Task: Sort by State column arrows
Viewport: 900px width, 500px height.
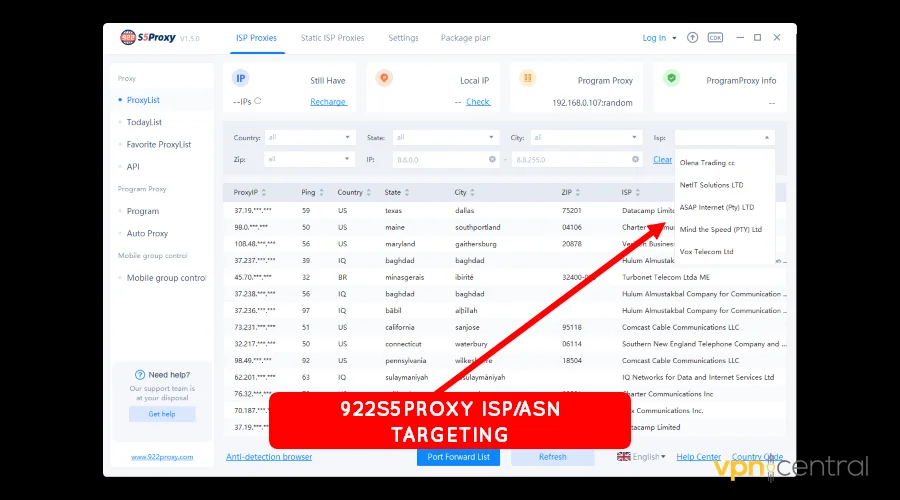Action: pos(406,192)
